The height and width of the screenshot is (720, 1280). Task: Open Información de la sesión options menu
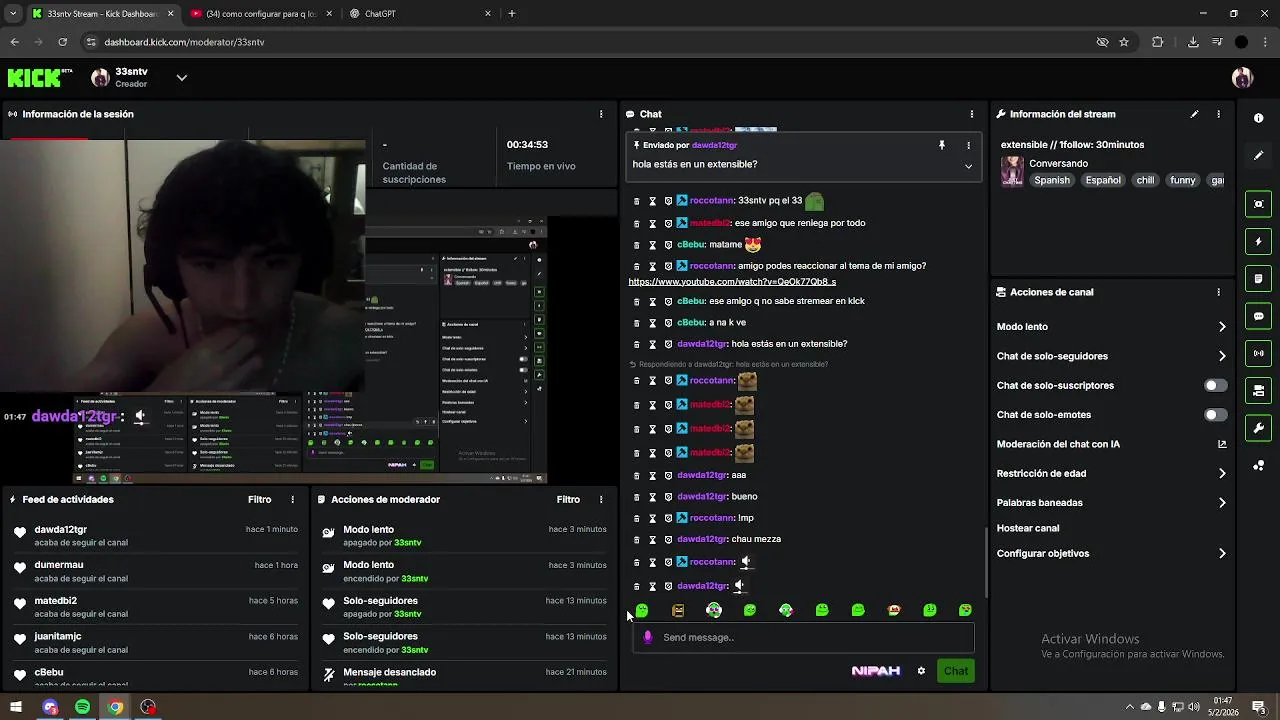pyautogui.click(x=601, y=114)
